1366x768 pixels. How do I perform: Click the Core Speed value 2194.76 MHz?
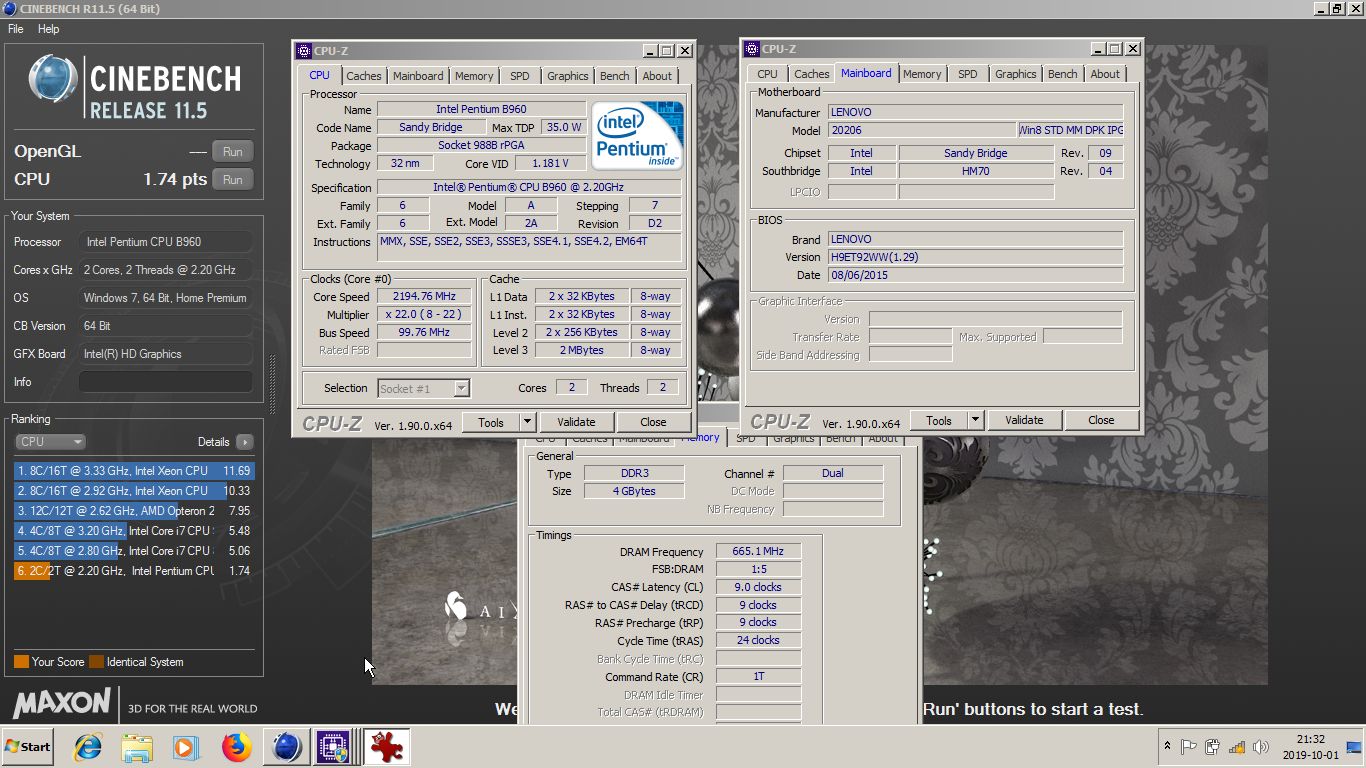pyautogui.click(x=425, y=297)
